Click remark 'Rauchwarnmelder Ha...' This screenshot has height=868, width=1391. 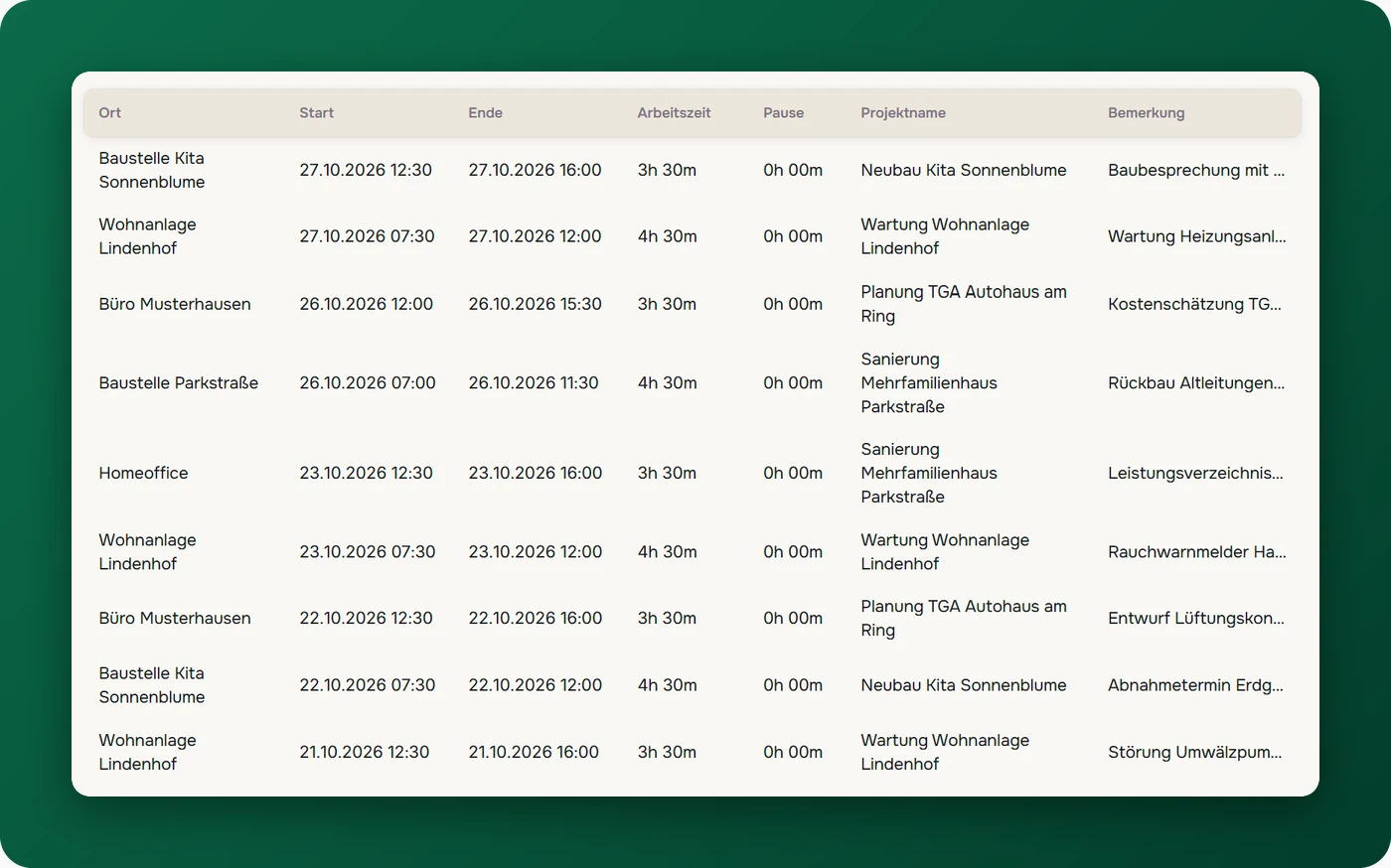click(1196, 551)
